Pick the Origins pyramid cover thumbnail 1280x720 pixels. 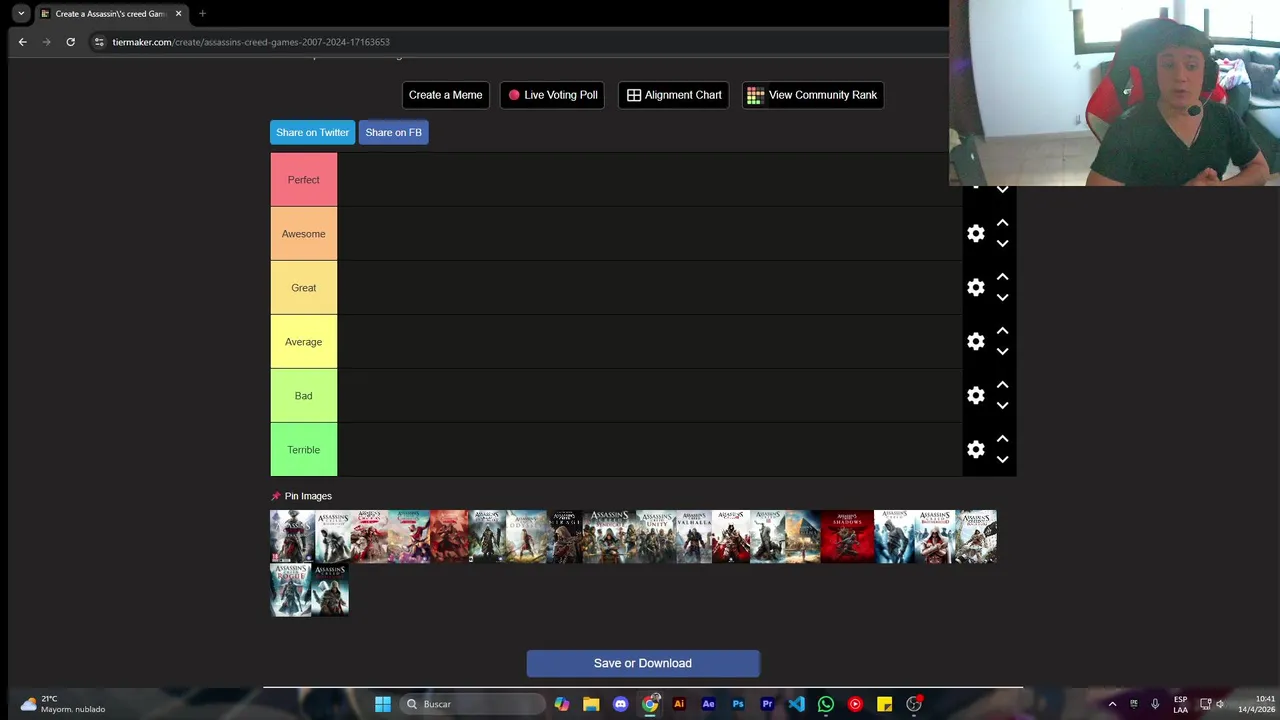(802, 537)
